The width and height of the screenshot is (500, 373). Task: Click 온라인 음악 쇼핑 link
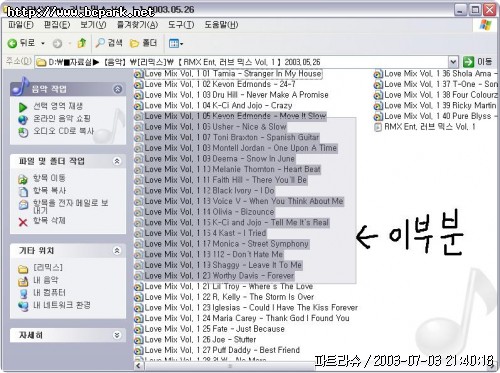[x=62, y=119]
